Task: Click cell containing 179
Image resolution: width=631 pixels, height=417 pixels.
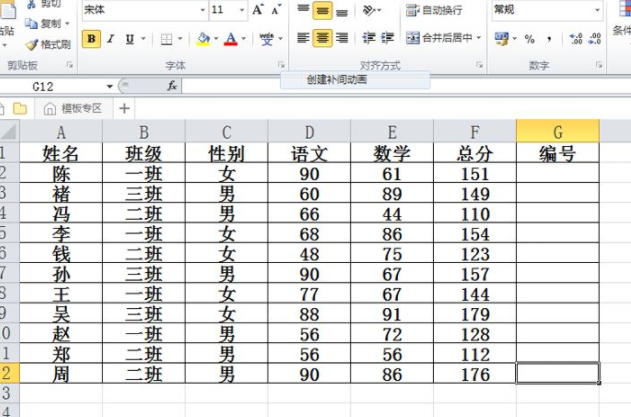Action: [475, 314]
